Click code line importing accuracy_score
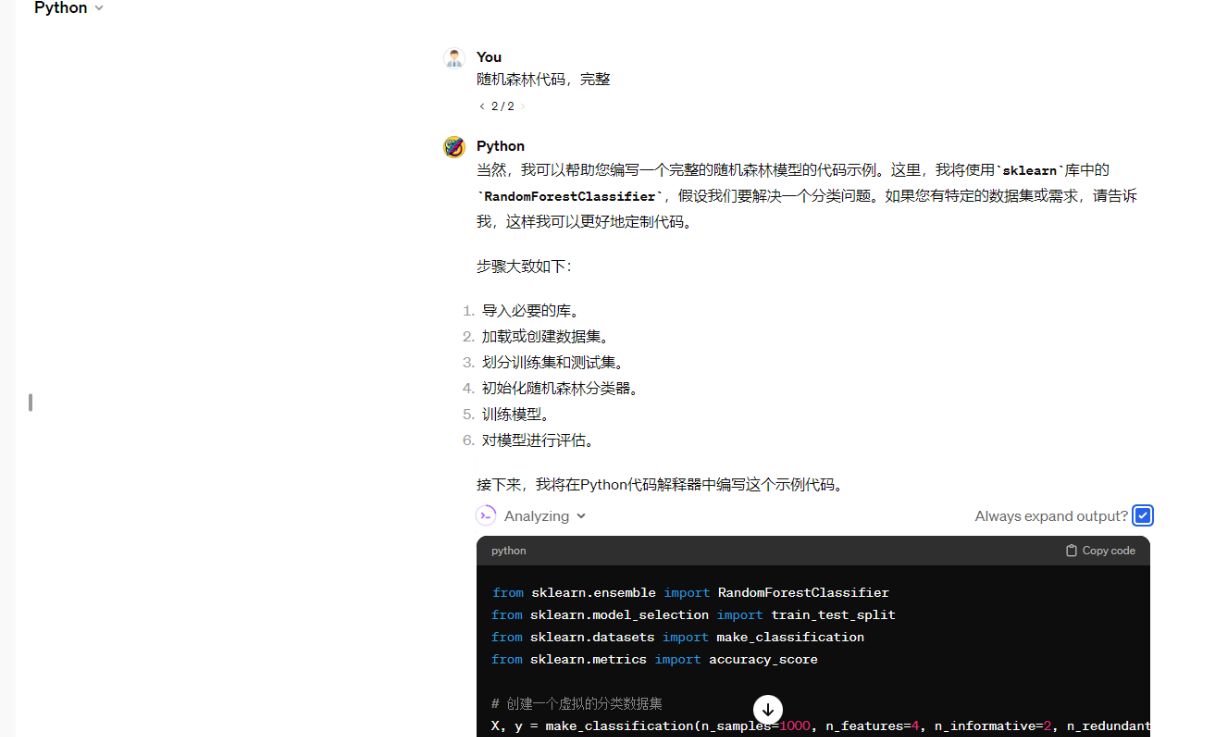This screenshot has width=1209, height=737. point(654,659)
